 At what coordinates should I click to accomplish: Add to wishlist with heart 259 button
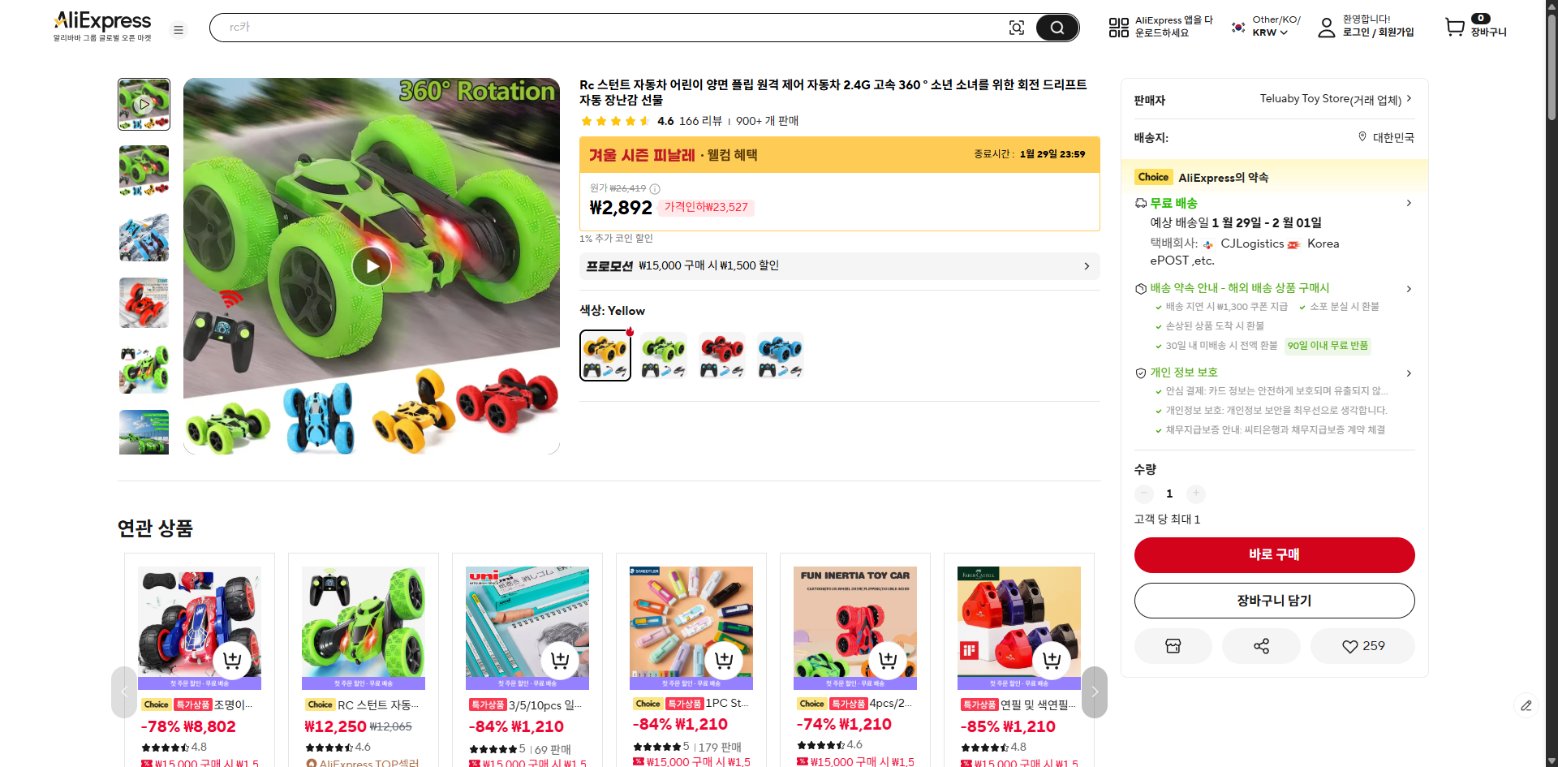click(x=1363, y=646)
